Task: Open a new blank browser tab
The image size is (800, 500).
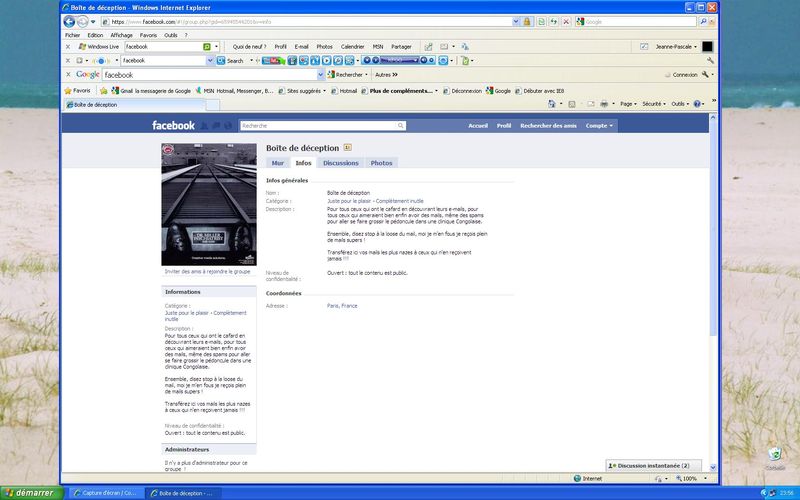Action: tap(212, 105)
